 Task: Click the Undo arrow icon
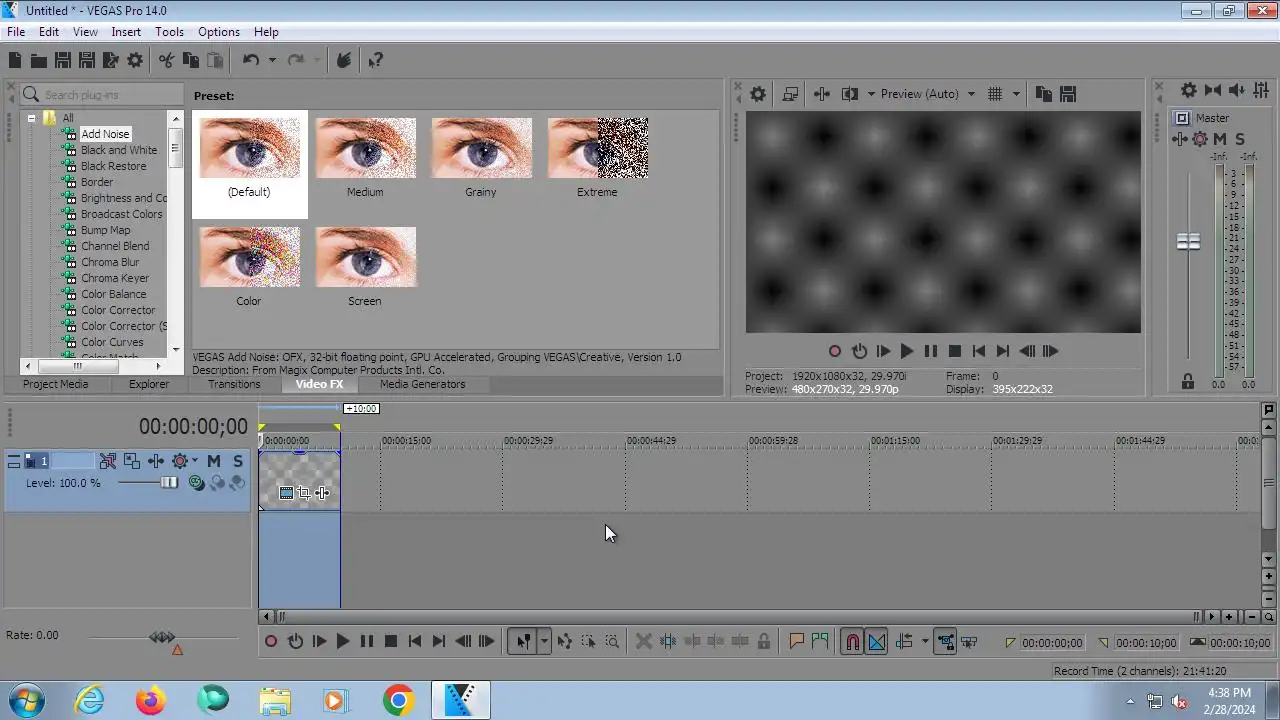point(251,61)
